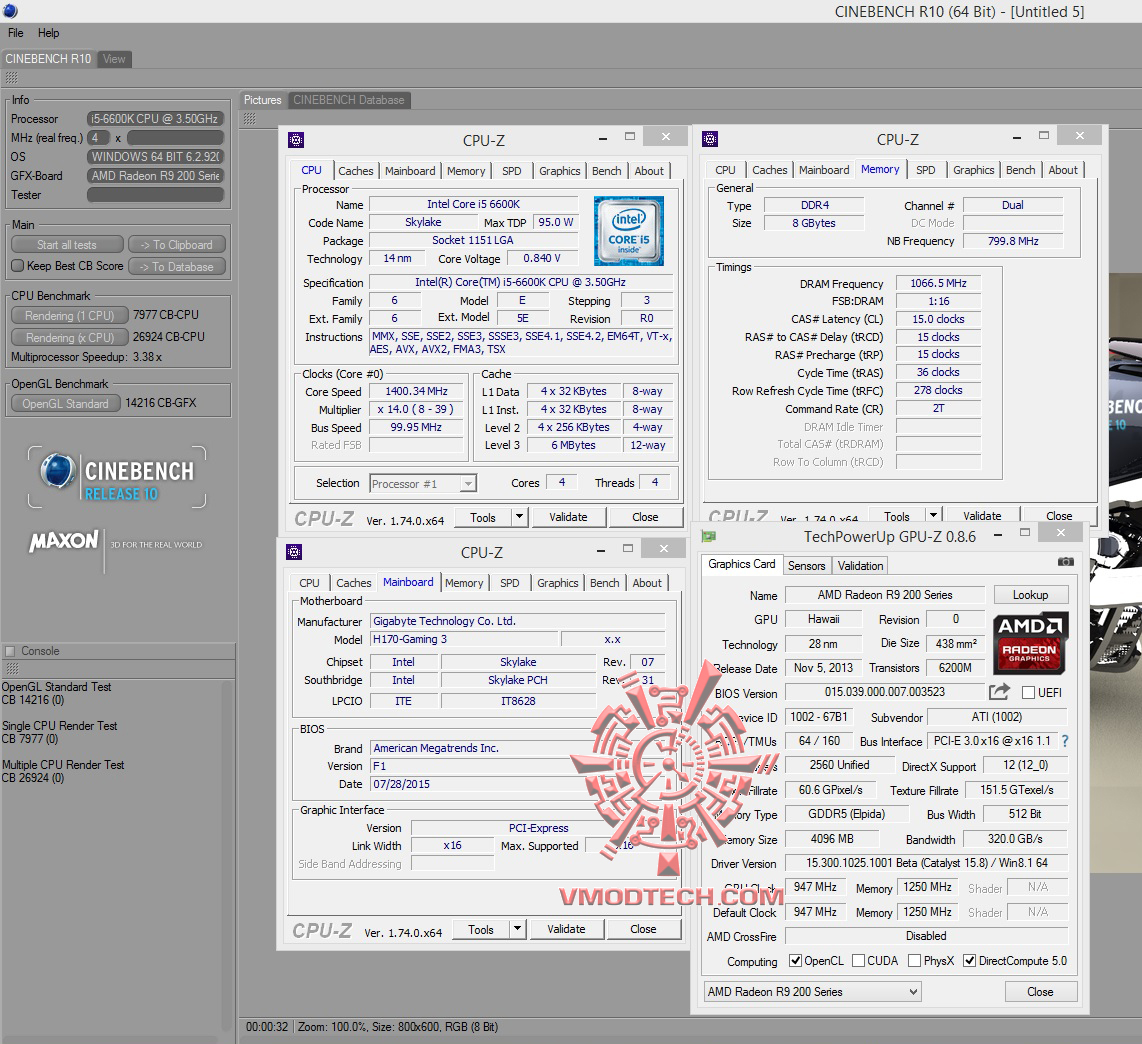The image size is (1142, 1044).
Task: Toggle DirectCompute 5.0 checkbox
Action: [969, 960]
